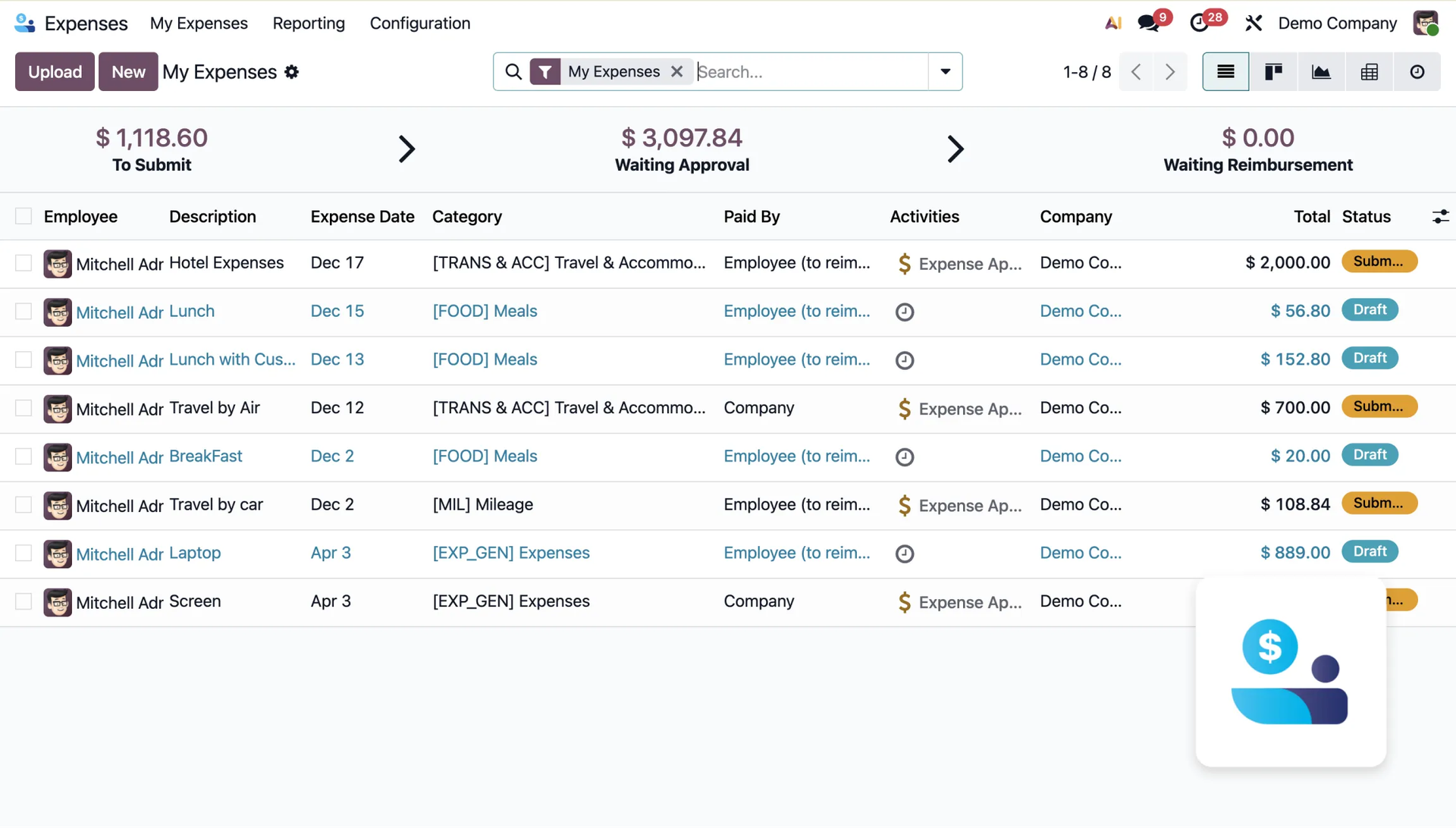Open Expense Approval activity on Screen row
The image size is (1456, 828).
pyautogui.click(x=959, y=602)
